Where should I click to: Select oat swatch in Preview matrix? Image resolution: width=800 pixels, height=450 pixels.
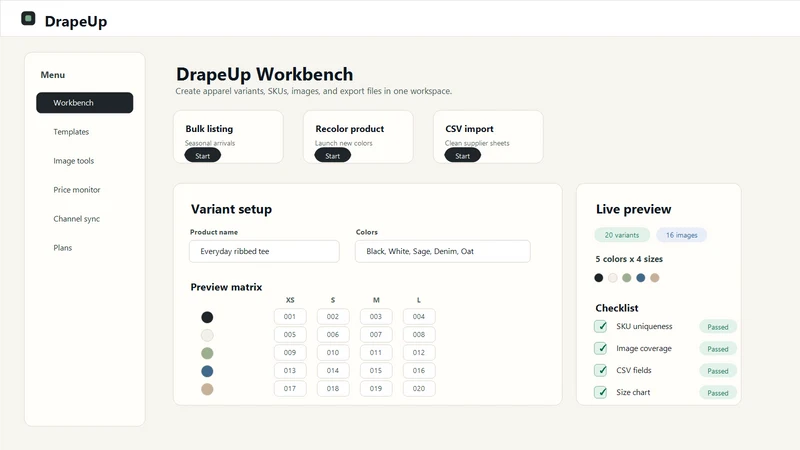[x=207, y=389]
